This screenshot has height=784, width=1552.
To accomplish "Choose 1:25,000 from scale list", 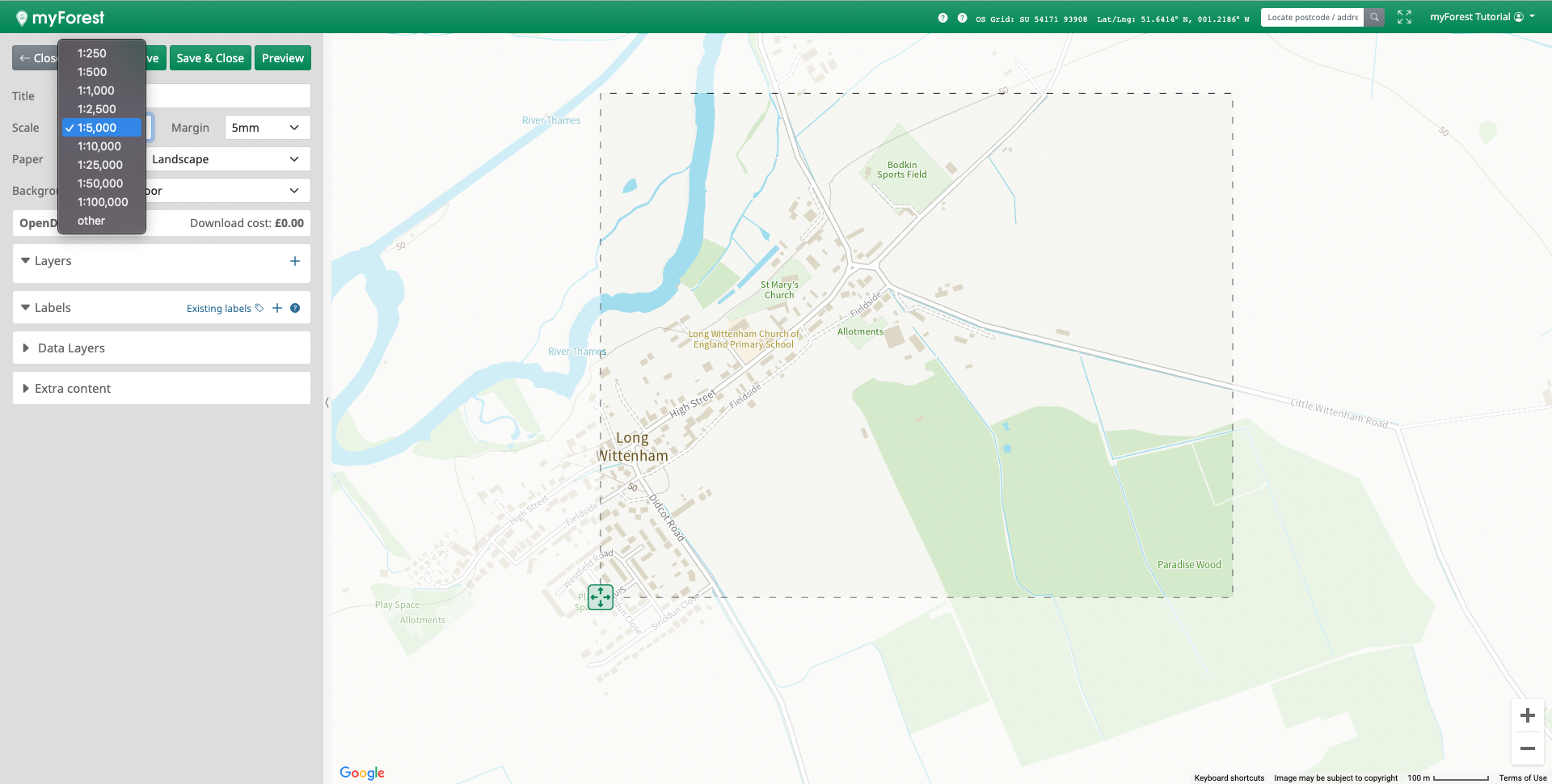I will [100, 165].
